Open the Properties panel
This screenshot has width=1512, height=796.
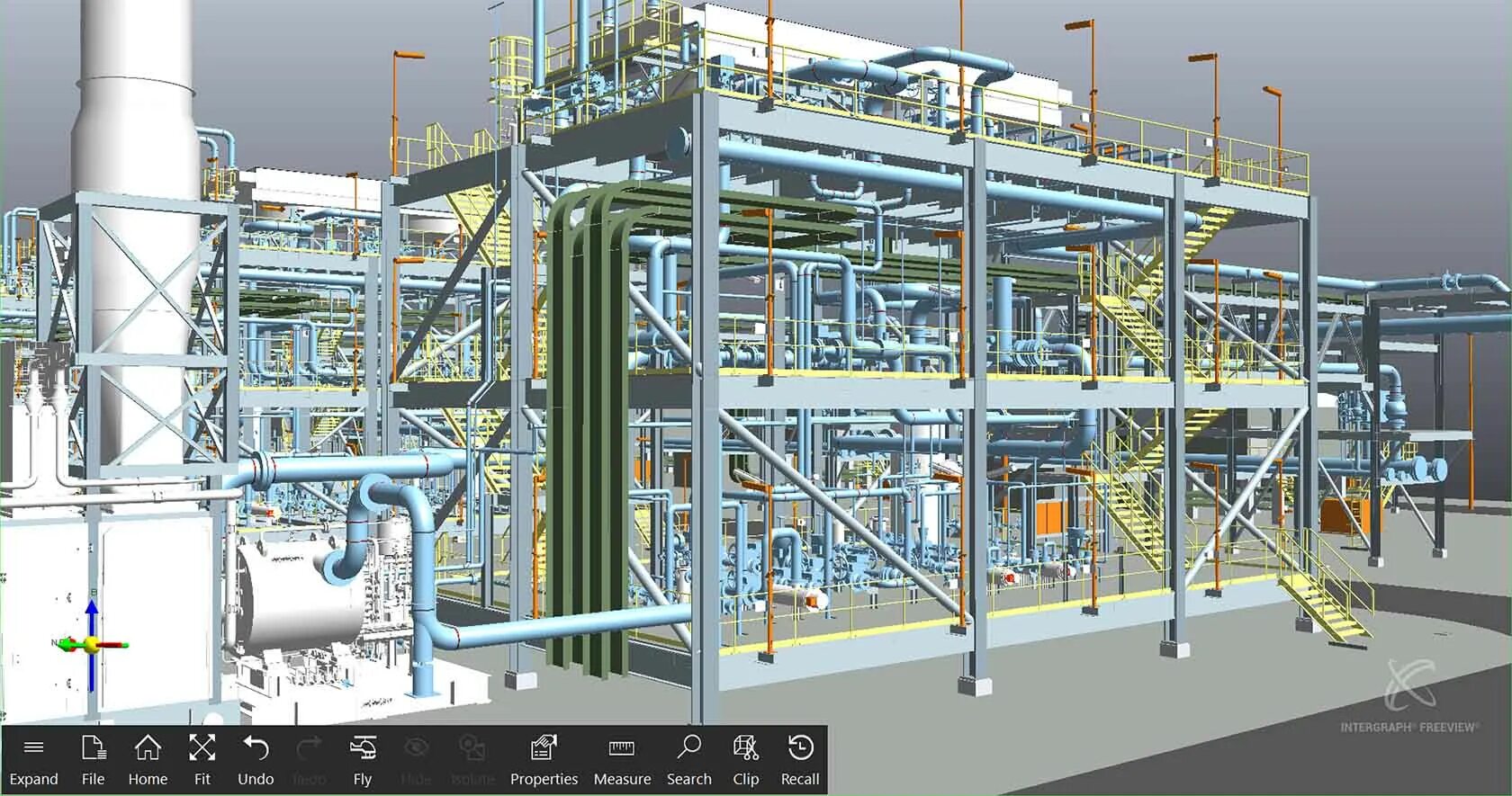[x=544, y=760]
